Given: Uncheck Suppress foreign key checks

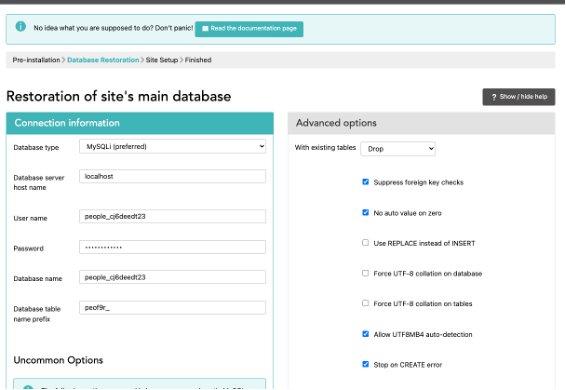Looking at the screenshot, I should point(366,182).
